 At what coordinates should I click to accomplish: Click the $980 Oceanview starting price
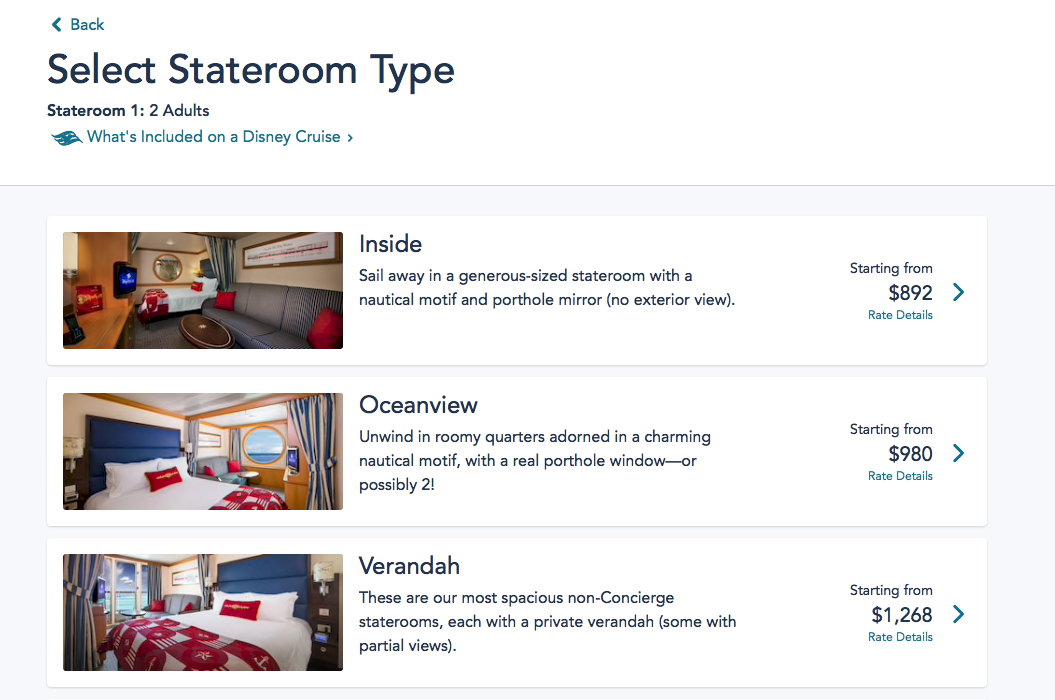910,453
